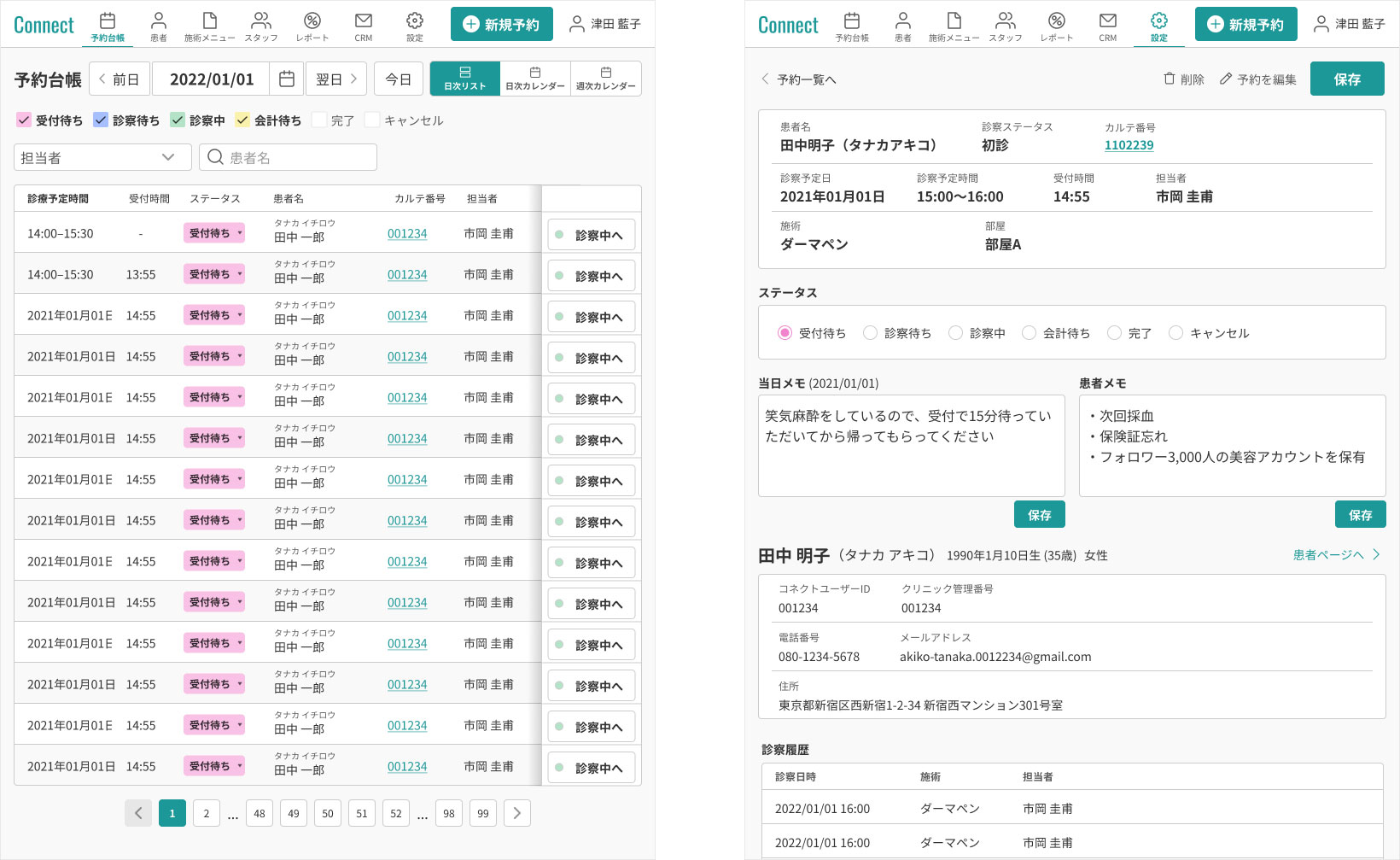Select 会計待ち status radio button
The image size is (1400, 860).
point(1029,333)
